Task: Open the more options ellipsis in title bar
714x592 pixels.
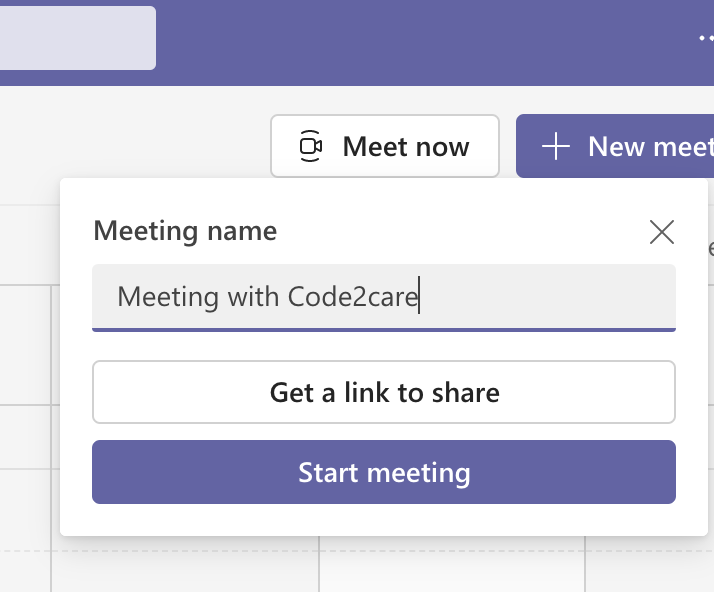Action: pyautogui.click(x=706, y=37)
